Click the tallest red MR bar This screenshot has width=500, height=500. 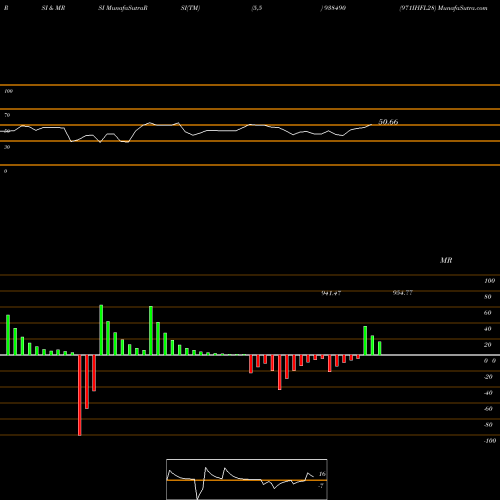[79, 395]
